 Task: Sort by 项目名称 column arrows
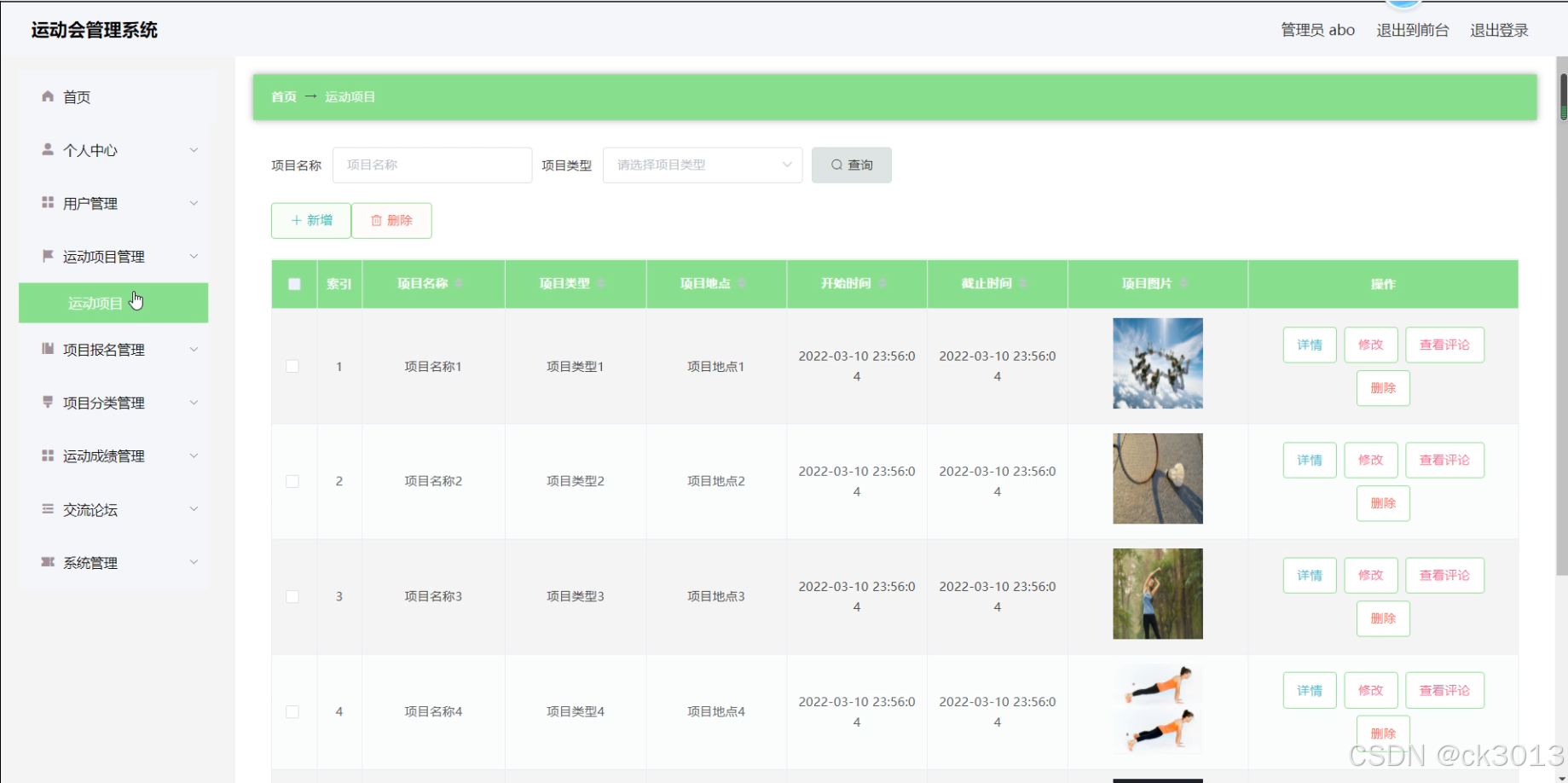click(459, 283)
